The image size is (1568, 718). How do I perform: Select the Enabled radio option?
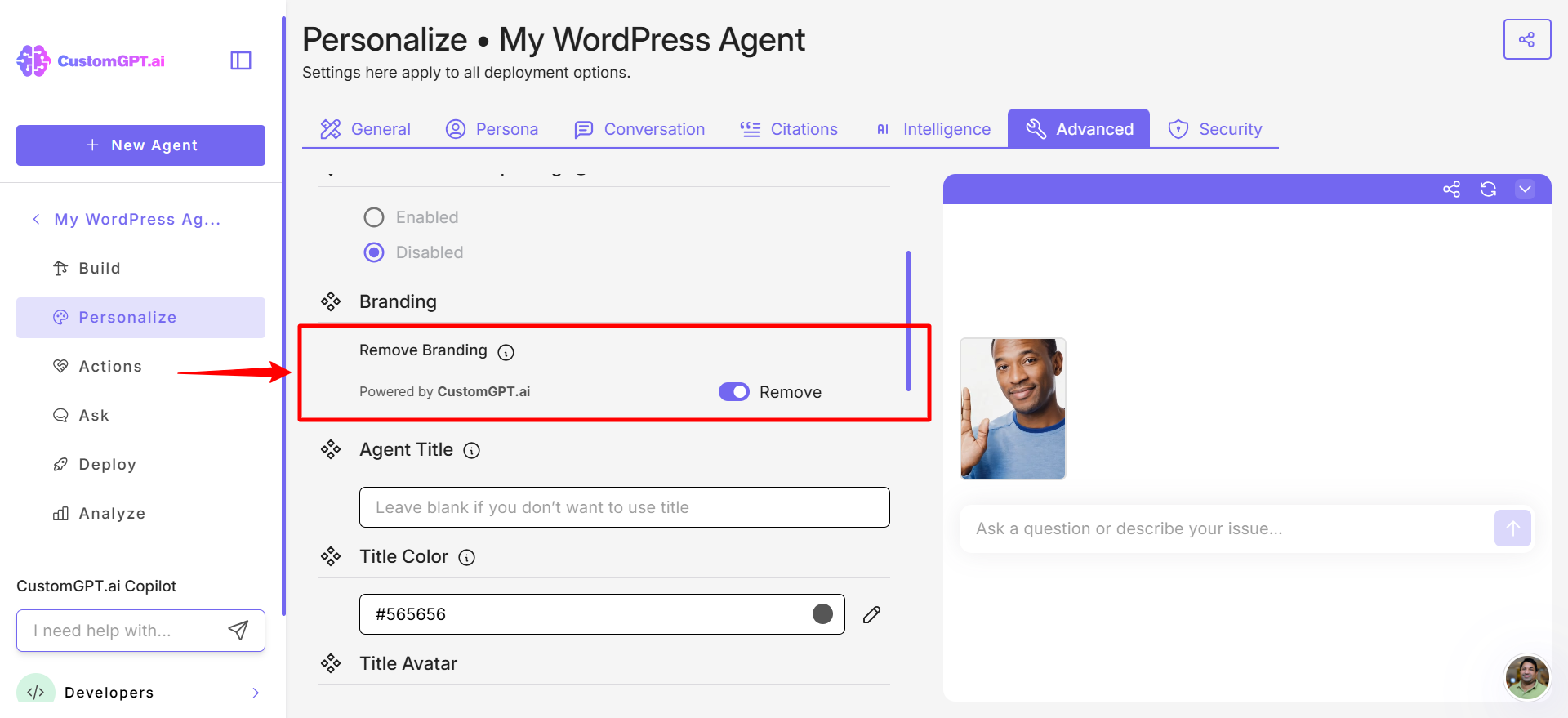(x=374, y=217)
